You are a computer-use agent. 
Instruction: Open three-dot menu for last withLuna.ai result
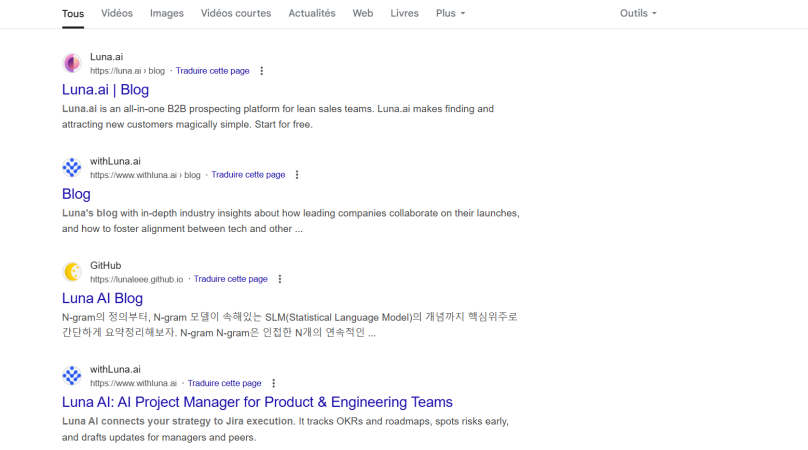pos(274,384)
